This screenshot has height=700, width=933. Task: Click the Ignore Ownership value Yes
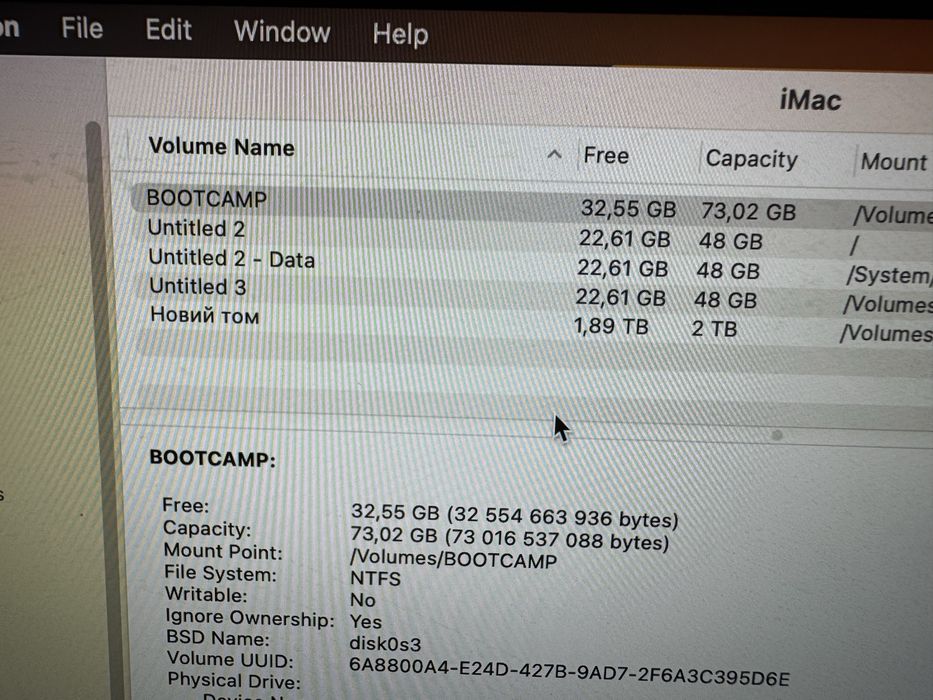(365, 621)
